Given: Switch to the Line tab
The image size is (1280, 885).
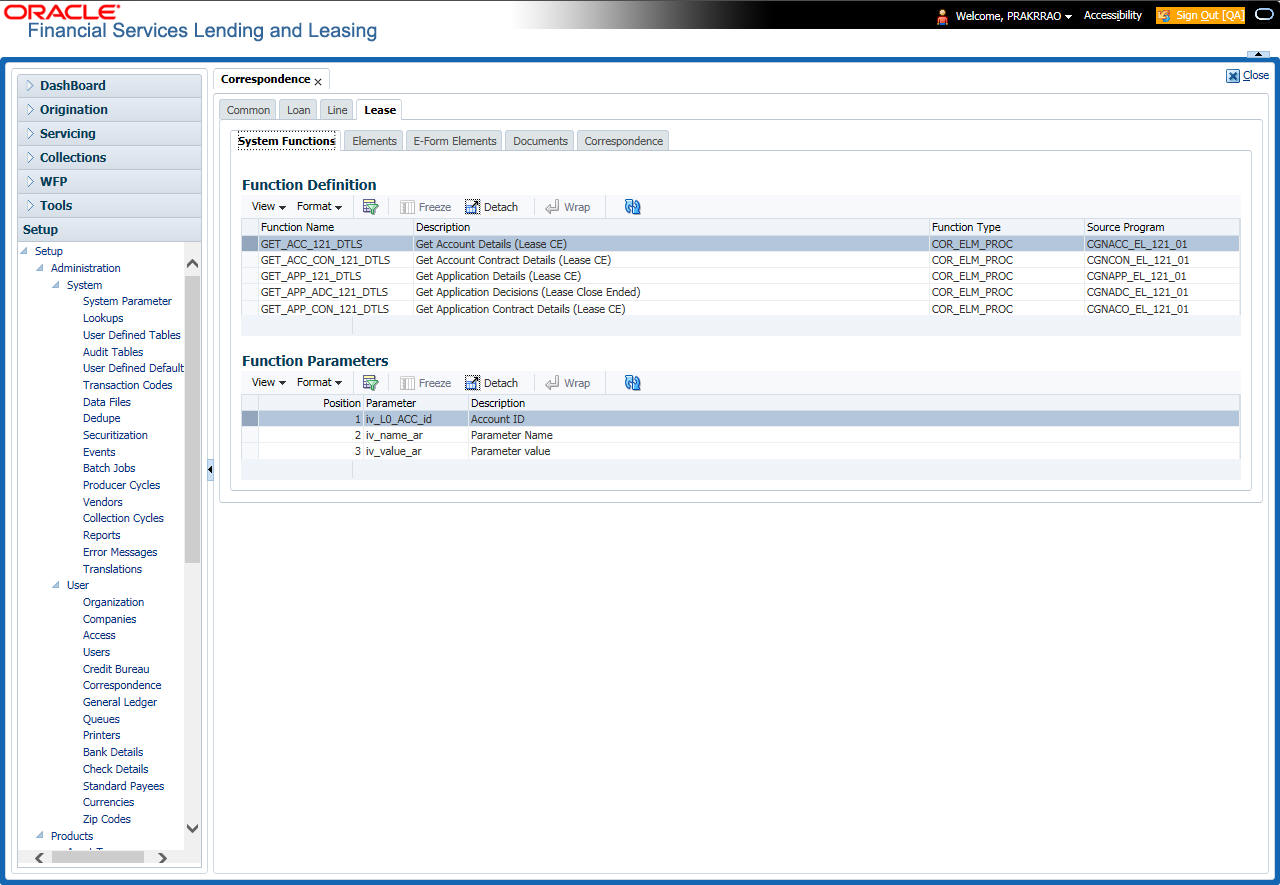Looking at the screenshot, I should 338,110.
